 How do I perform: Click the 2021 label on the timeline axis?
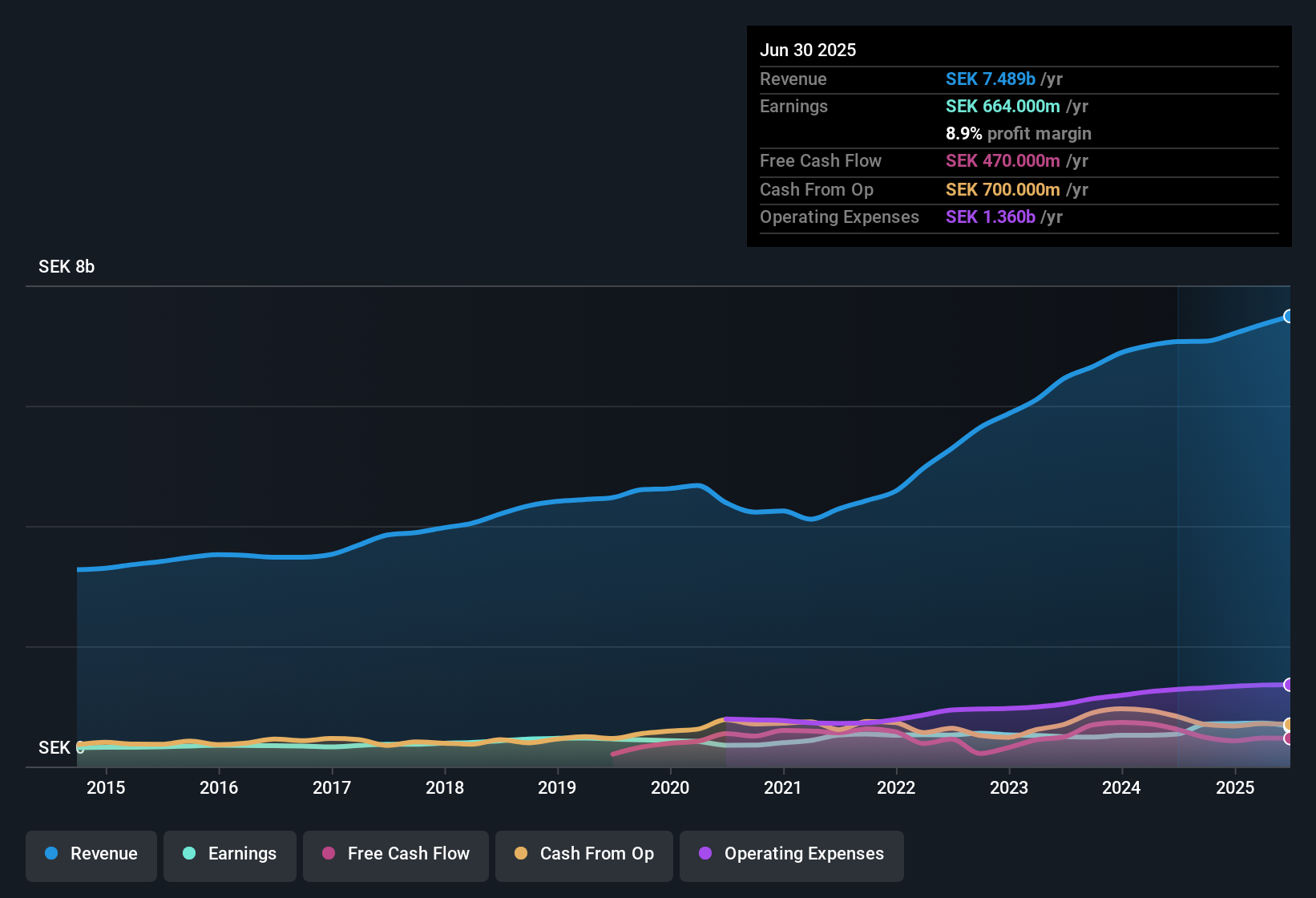784,788
